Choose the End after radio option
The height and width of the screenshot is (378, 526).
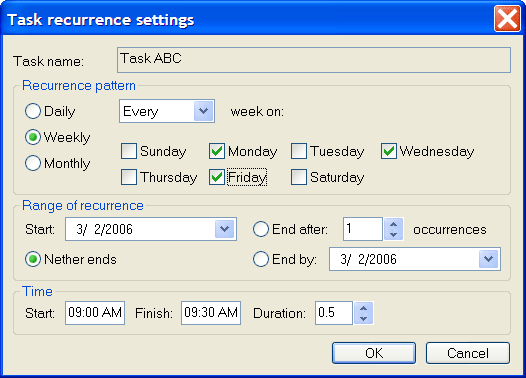click(261, 229)
